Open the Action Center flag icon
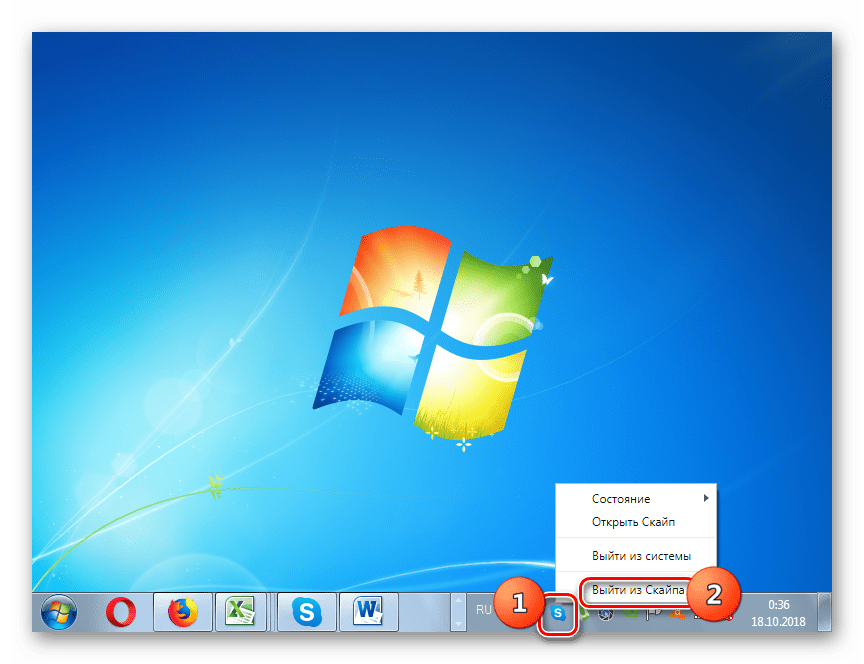864x664 pixels. click(654, 613)
